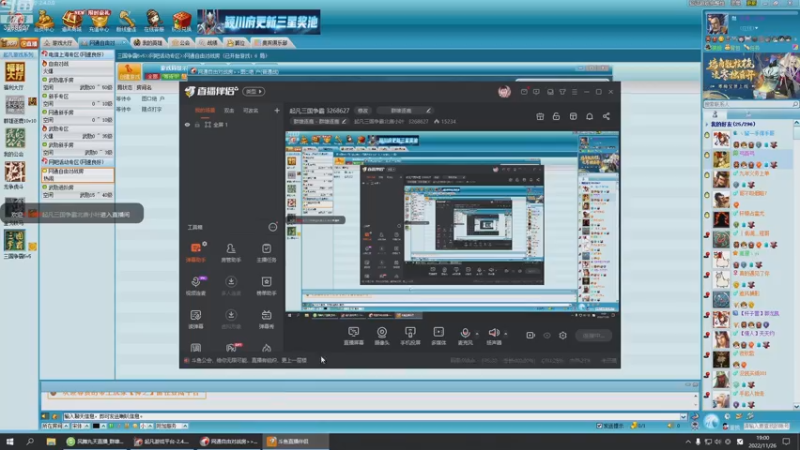Click the speaker icon in streaming toolbar
Screen dimensions: 800x450
493,333
